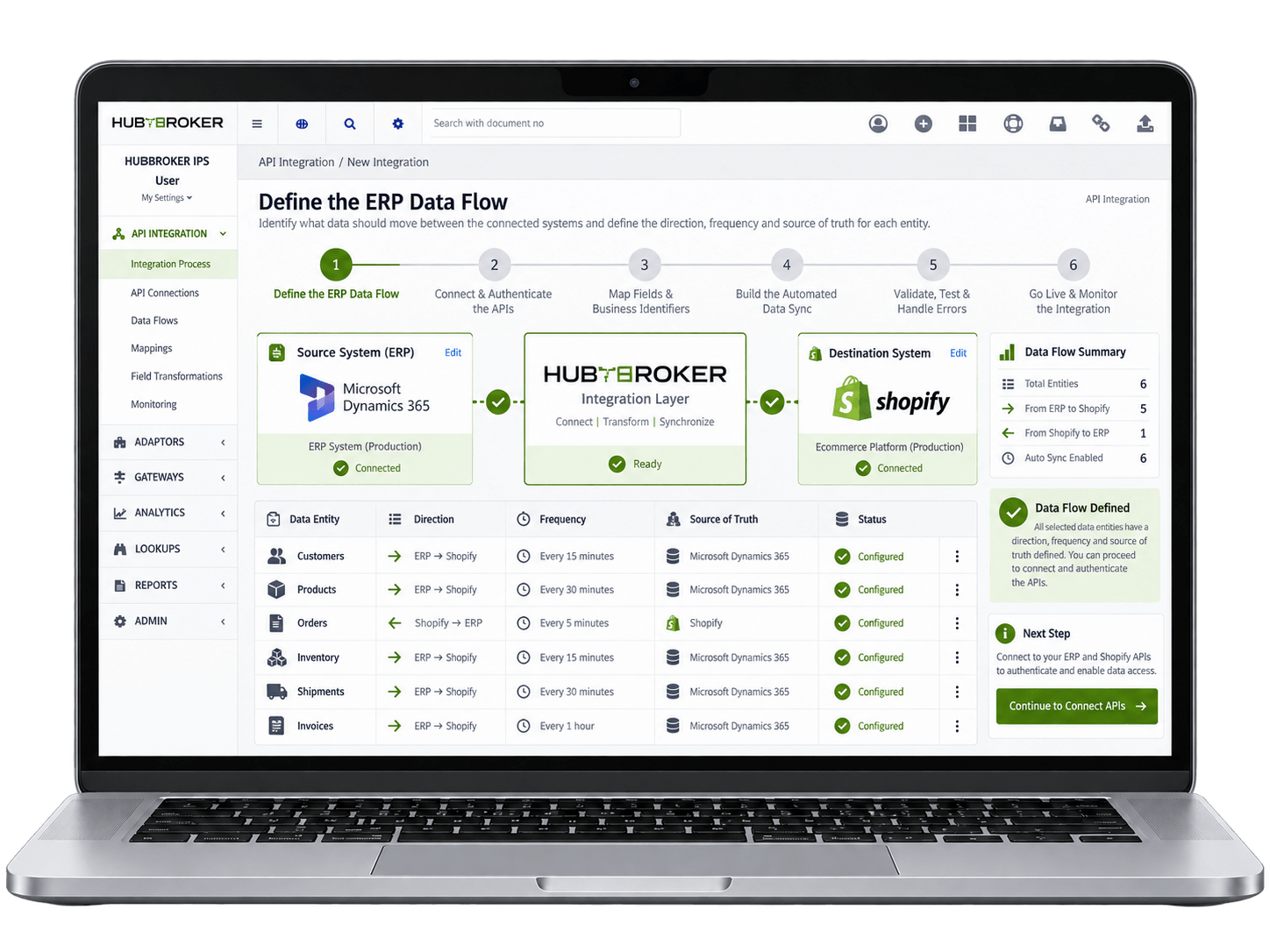
Task: Click Every 1 hour frequency for Invoices
Action: tap(567, 726)
